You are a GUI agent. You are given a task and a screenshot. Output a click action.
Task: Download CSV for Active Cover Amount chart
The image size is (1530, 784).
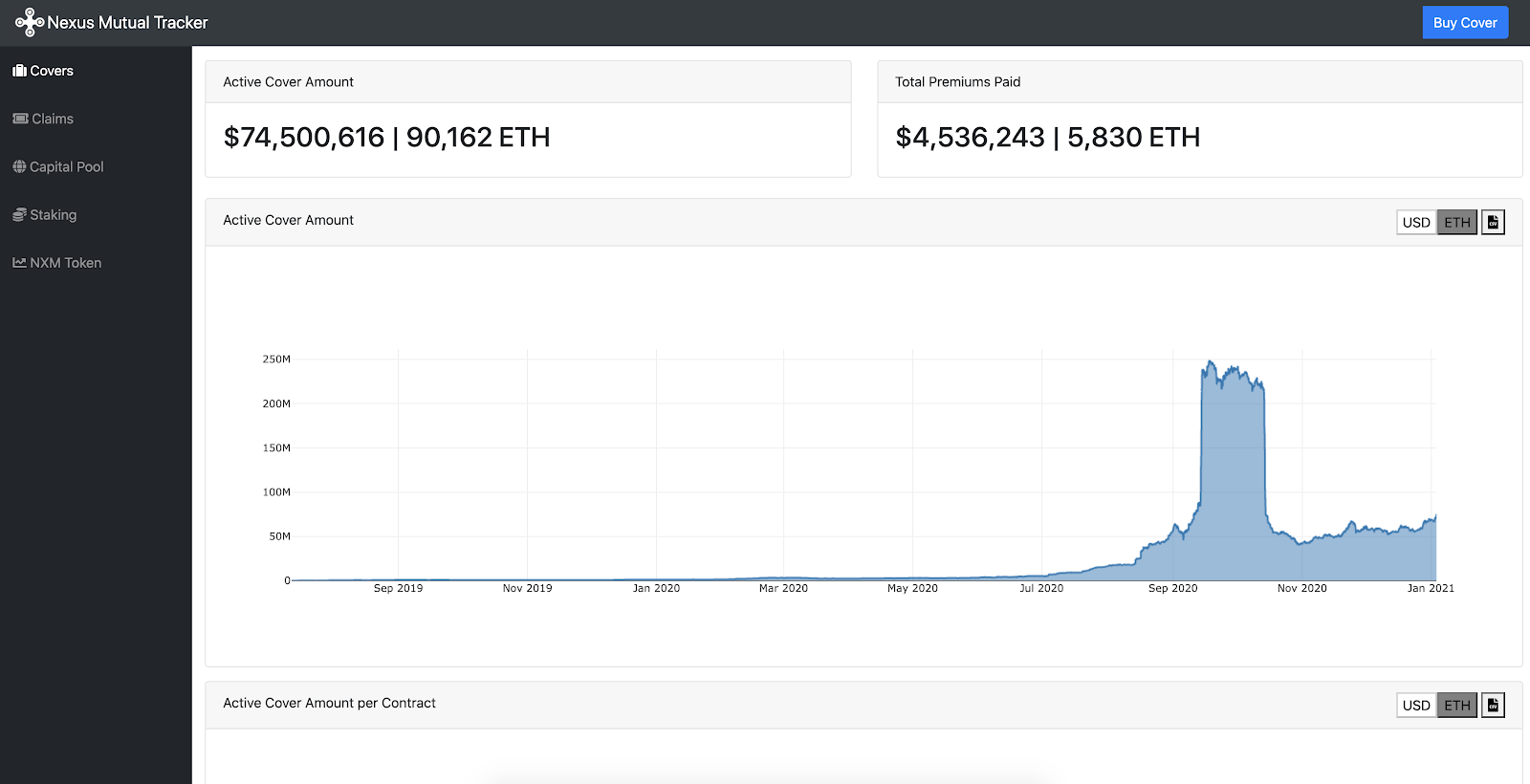point(1493,222)
